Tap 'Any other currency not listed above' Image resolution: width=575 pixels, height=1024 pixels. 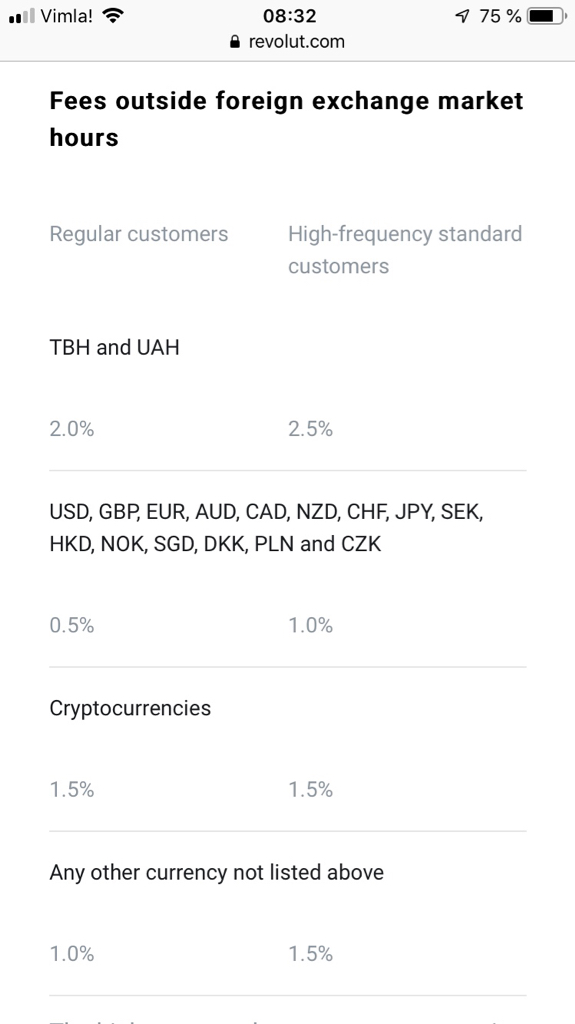coord(216,872)
